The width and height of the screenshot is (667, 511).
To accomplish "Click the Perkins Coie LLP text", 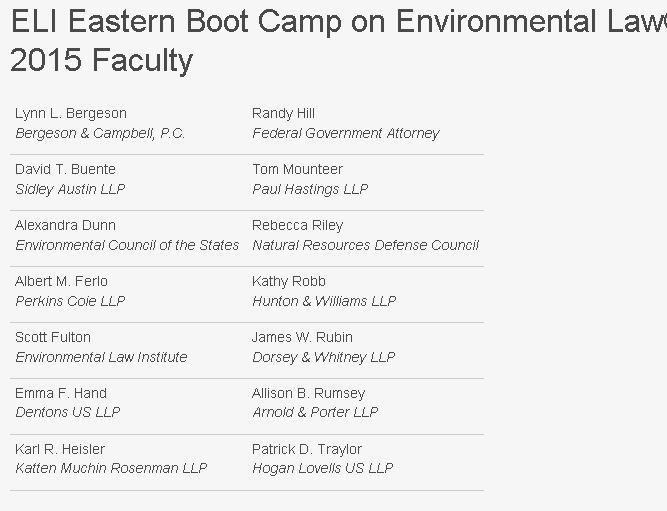I will coord(70,301).
